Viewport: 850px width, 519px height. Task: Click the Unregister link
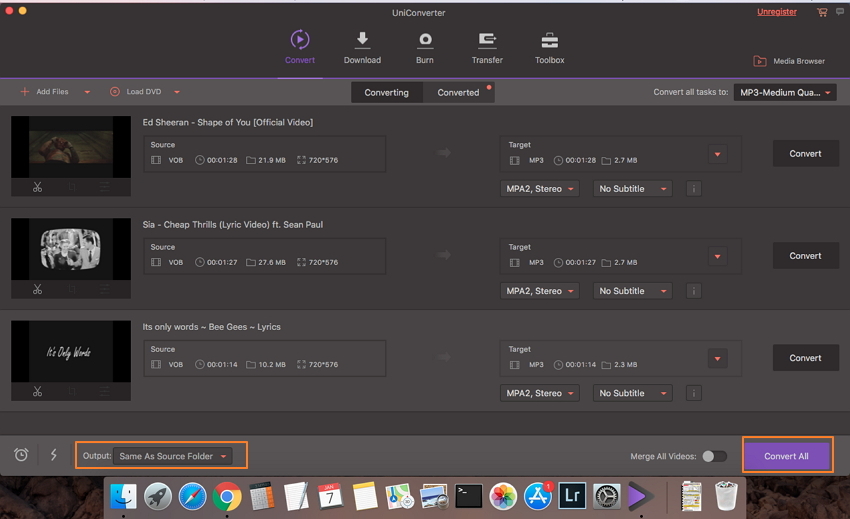click(777, 12)
